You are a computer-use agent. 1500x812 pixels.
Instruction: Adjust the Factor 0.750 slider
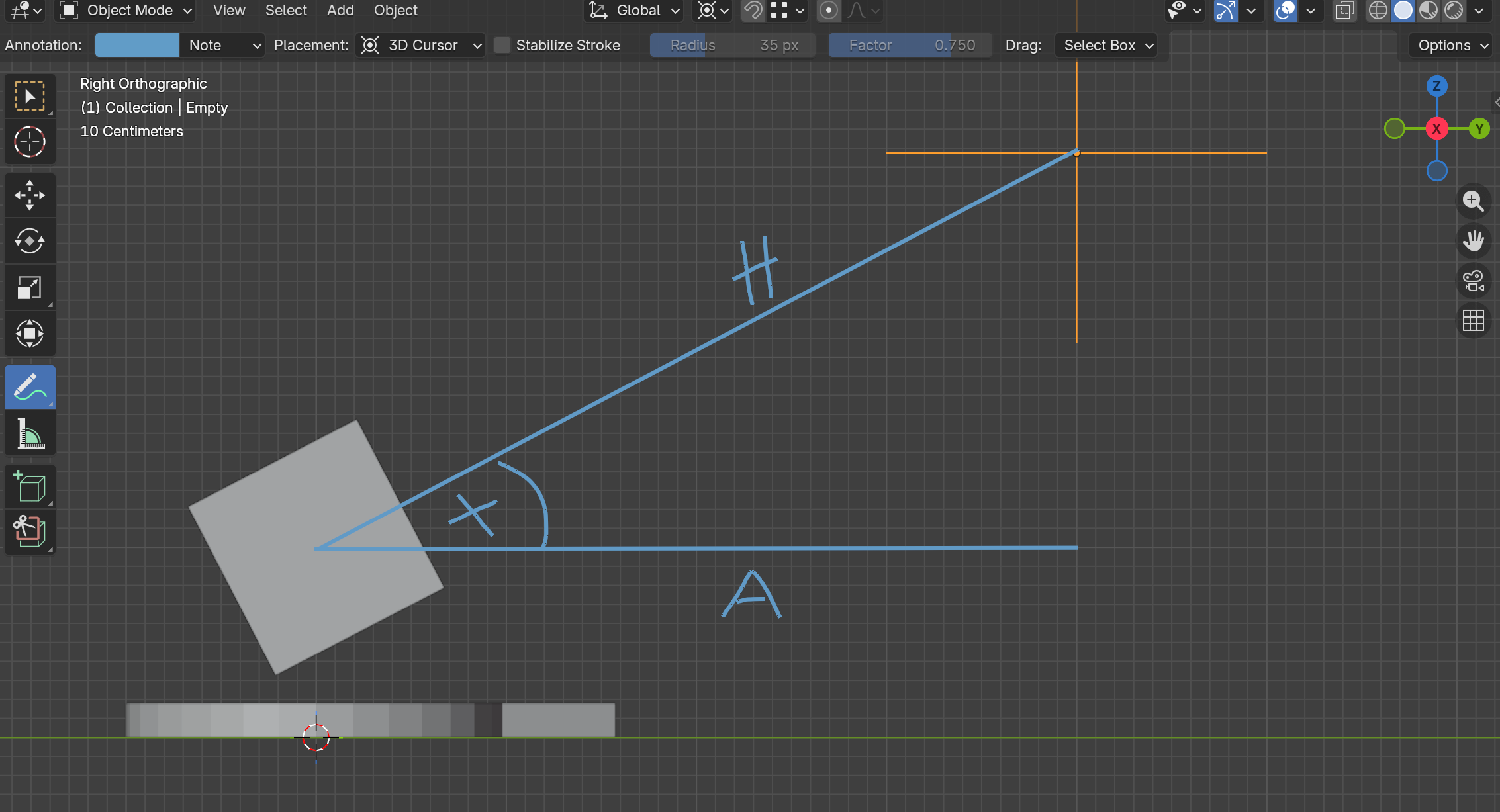click(910, 45)
